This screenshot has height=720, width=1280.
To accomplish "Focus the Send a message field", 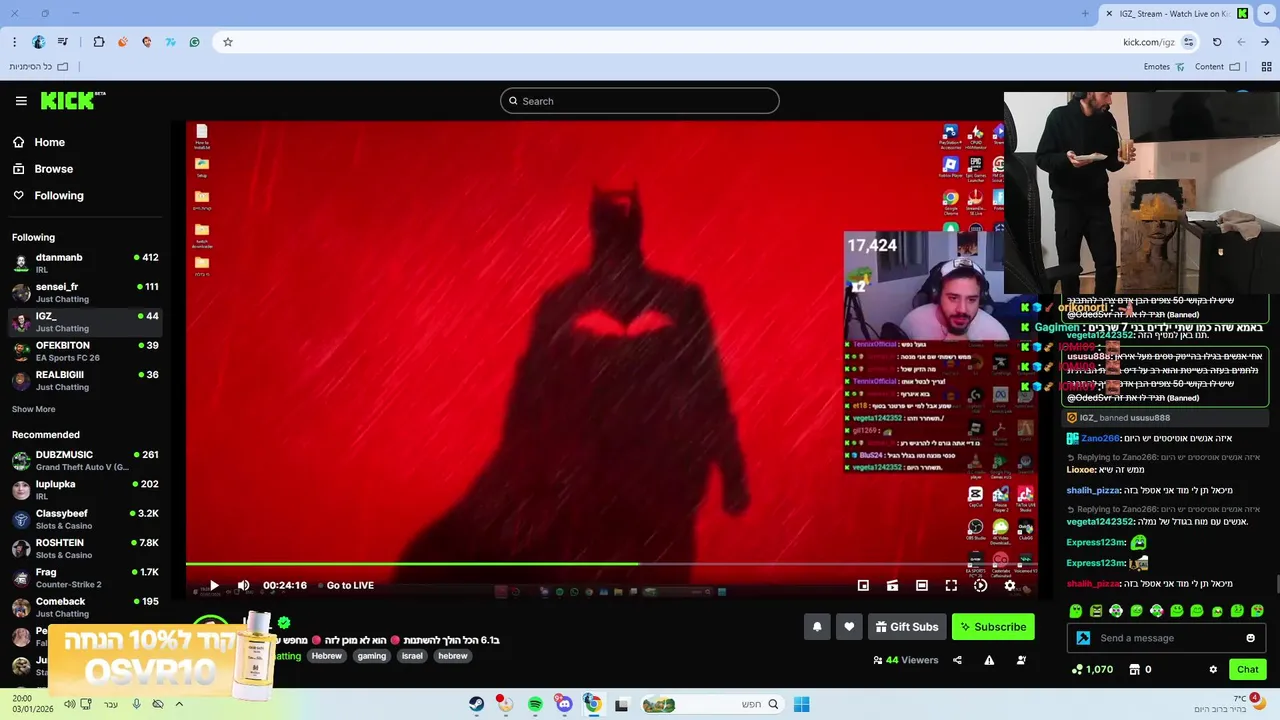I will click(x=1165, y=638).
